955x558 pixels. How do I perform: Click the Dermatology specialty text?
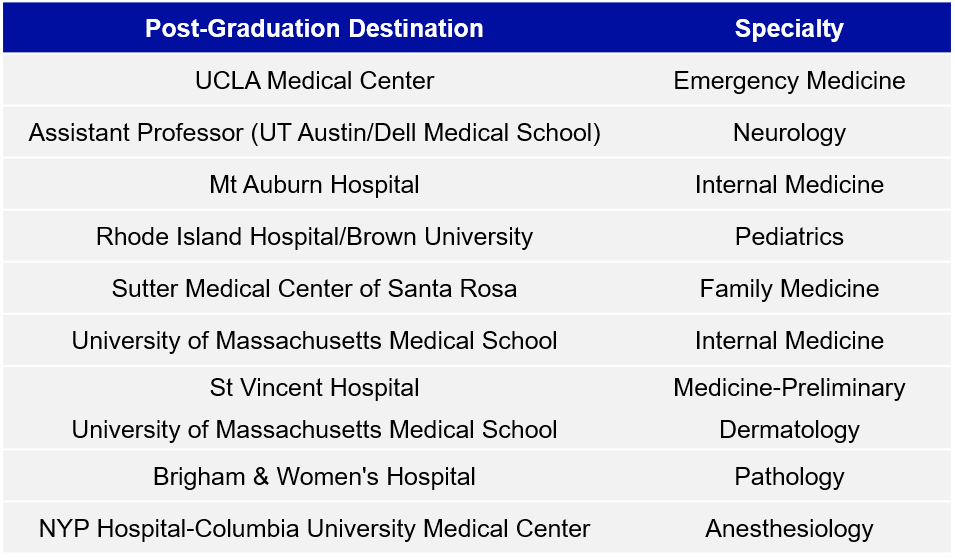click(789, 430)
